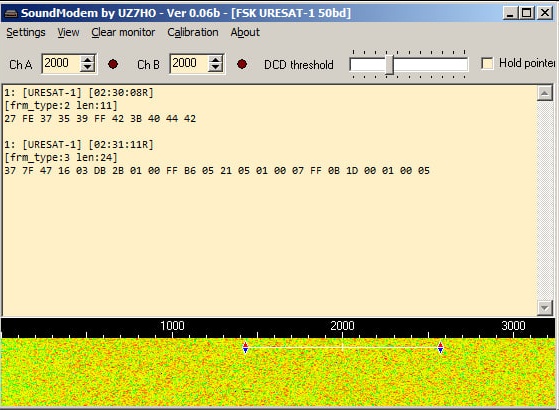Click the hex line starting with 37 7F 47

(x=217, y=170)
